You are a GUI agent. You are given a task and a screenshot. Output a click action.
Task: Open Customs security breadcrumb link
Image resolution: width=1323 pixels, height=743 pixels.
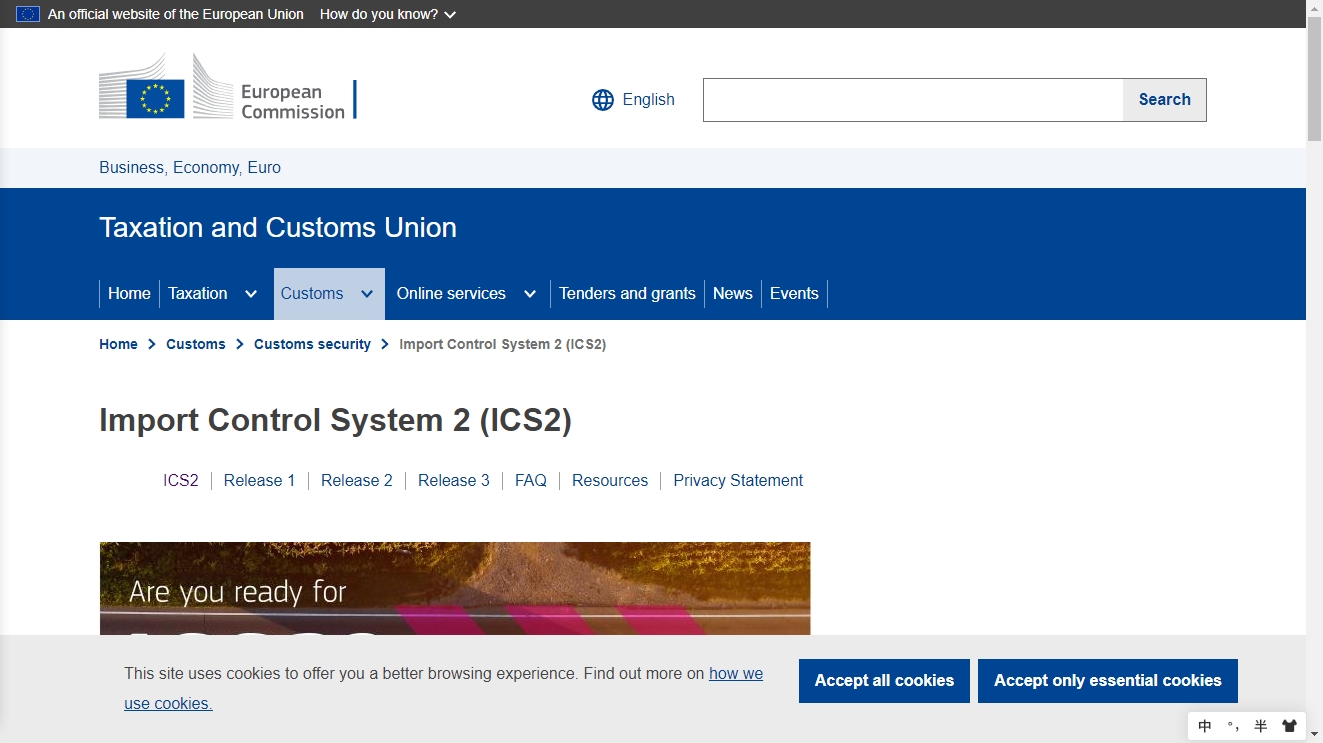(312, 344)
